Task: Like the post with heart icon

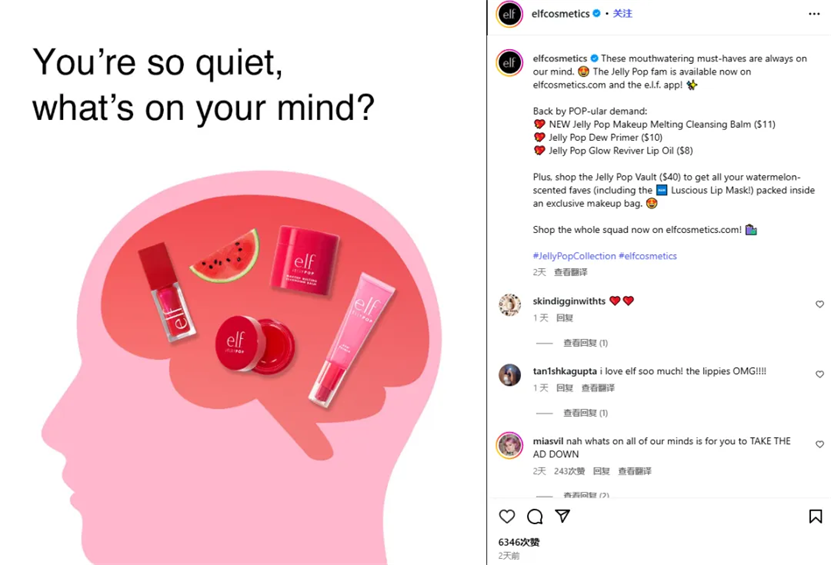Action: tap(507, 516)
